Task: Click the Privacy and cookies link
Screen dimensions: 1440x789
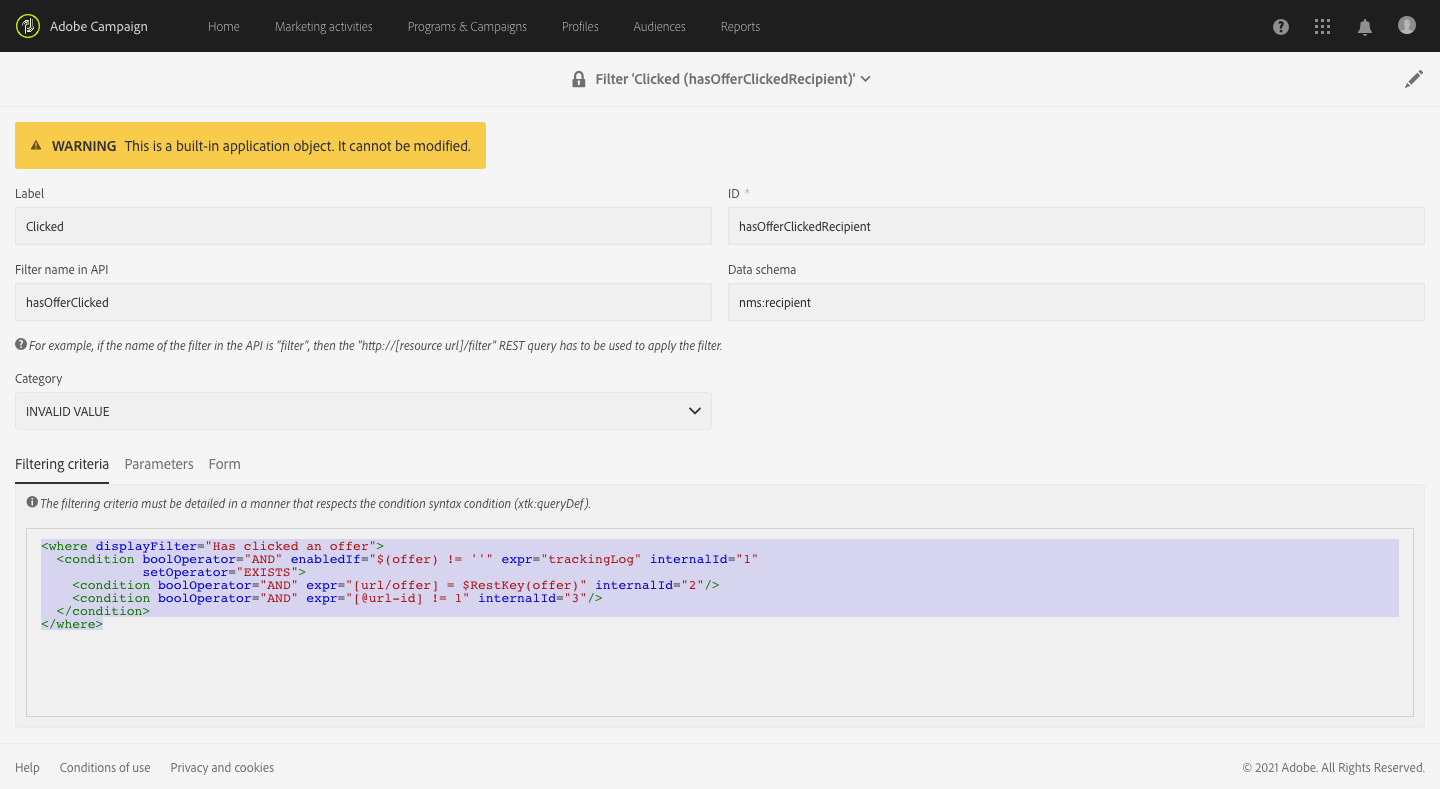Action: click(222, 768)
